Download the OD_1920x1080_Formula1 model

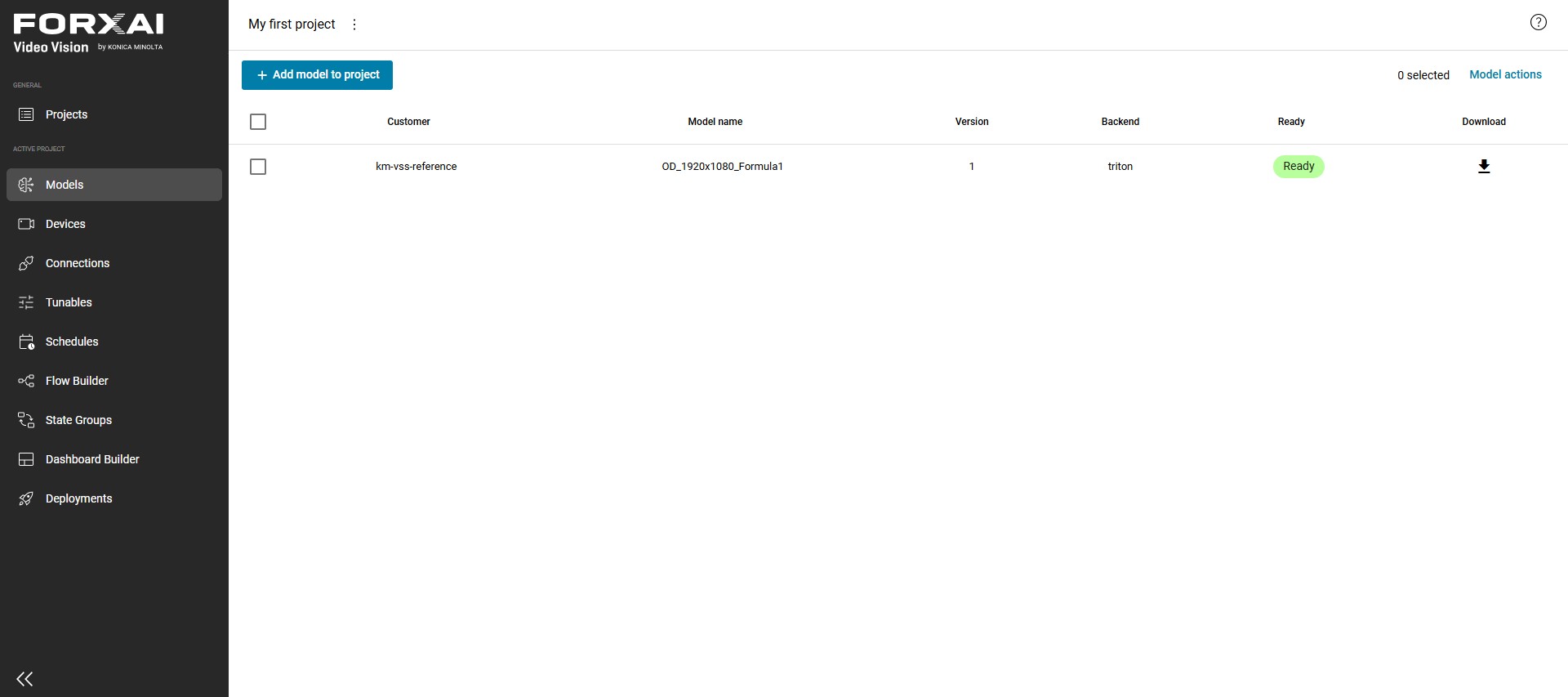pos(1484,167)
